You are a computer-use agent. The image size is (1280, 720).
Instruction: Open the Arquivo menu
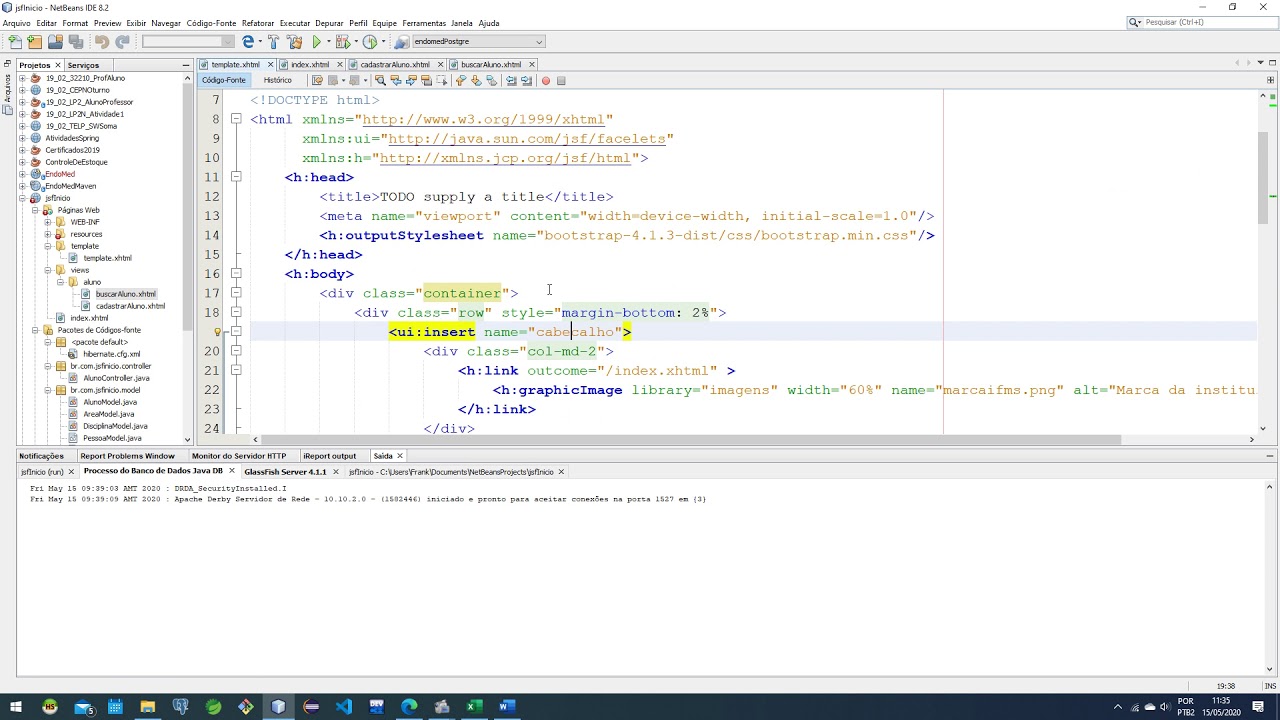[x=16, y=23]
